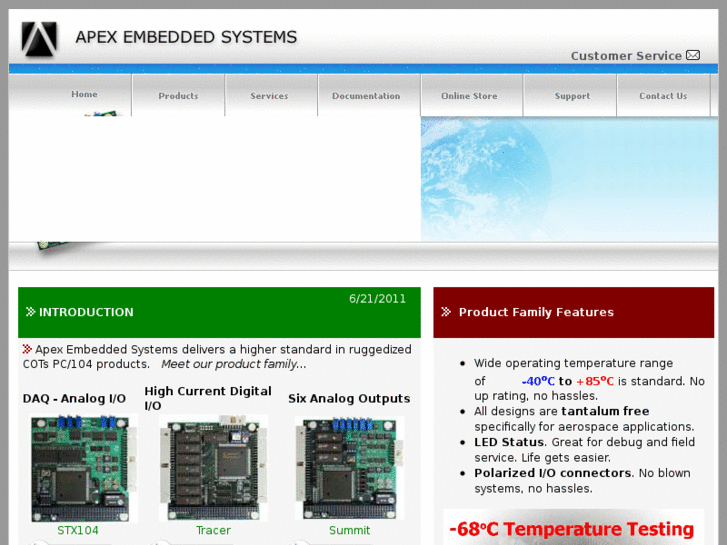
Task: Open the Support menu
Action: pyautogui.click(x=572, y=96)
